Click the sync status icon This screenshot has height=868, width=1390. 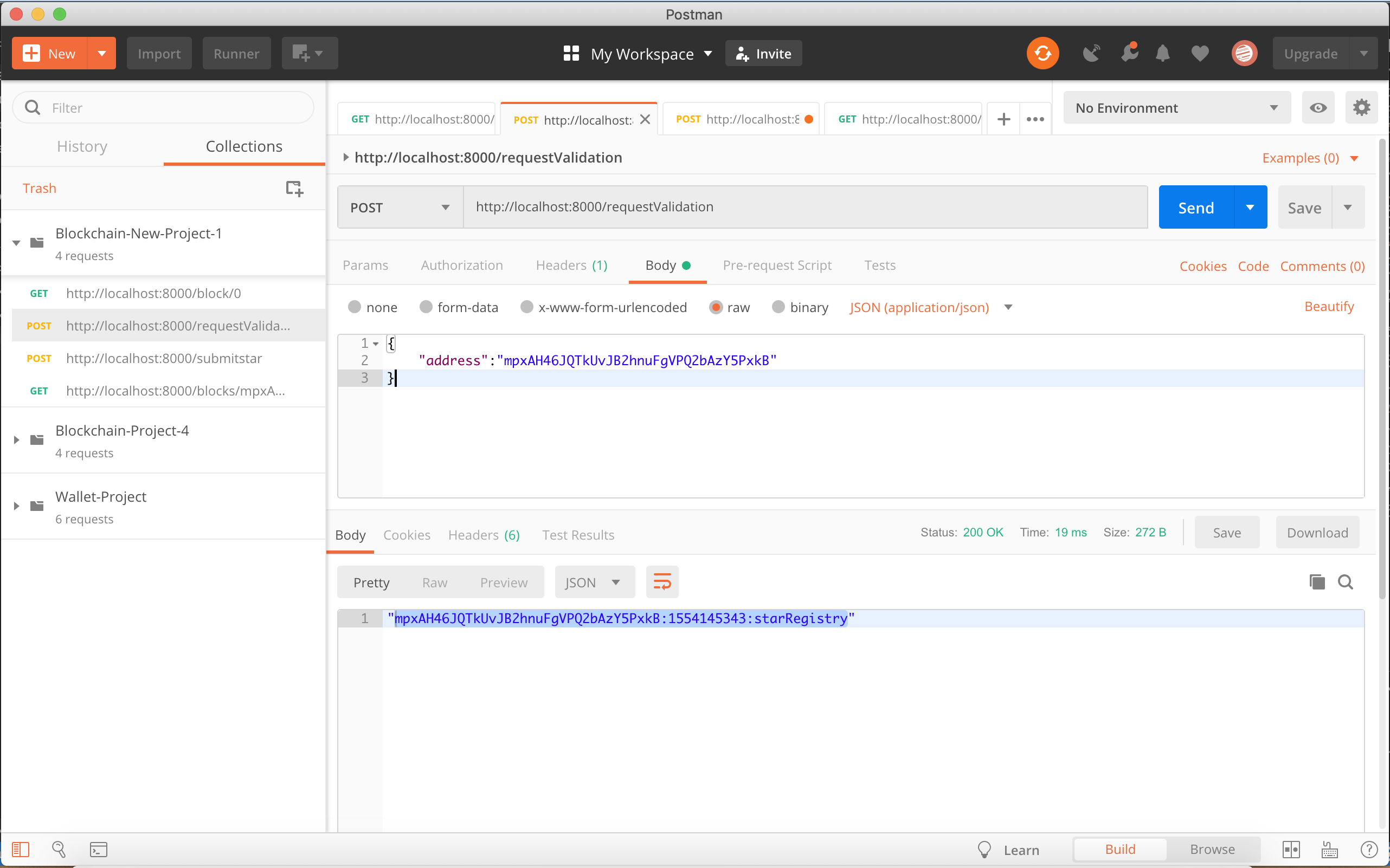1042,54
